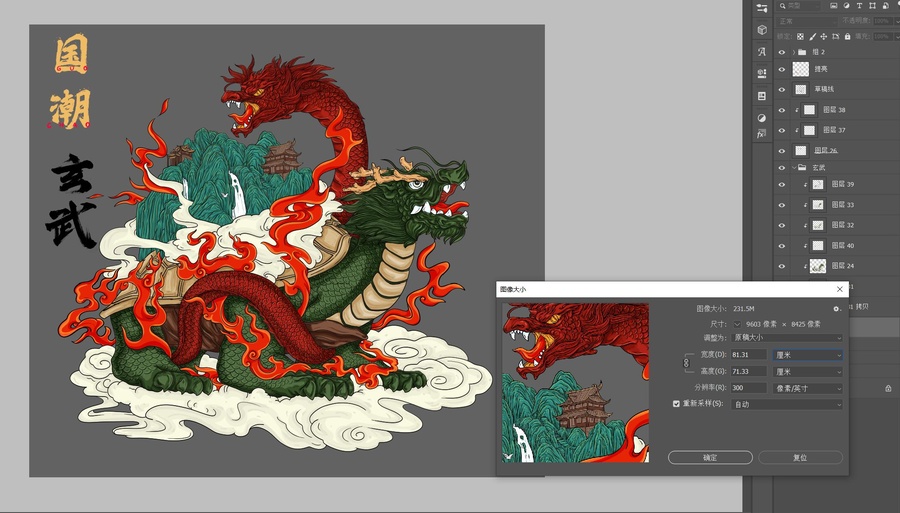Toggle visibility of 图层 26
Screen dimensions: 900x513
coord(782,151)
